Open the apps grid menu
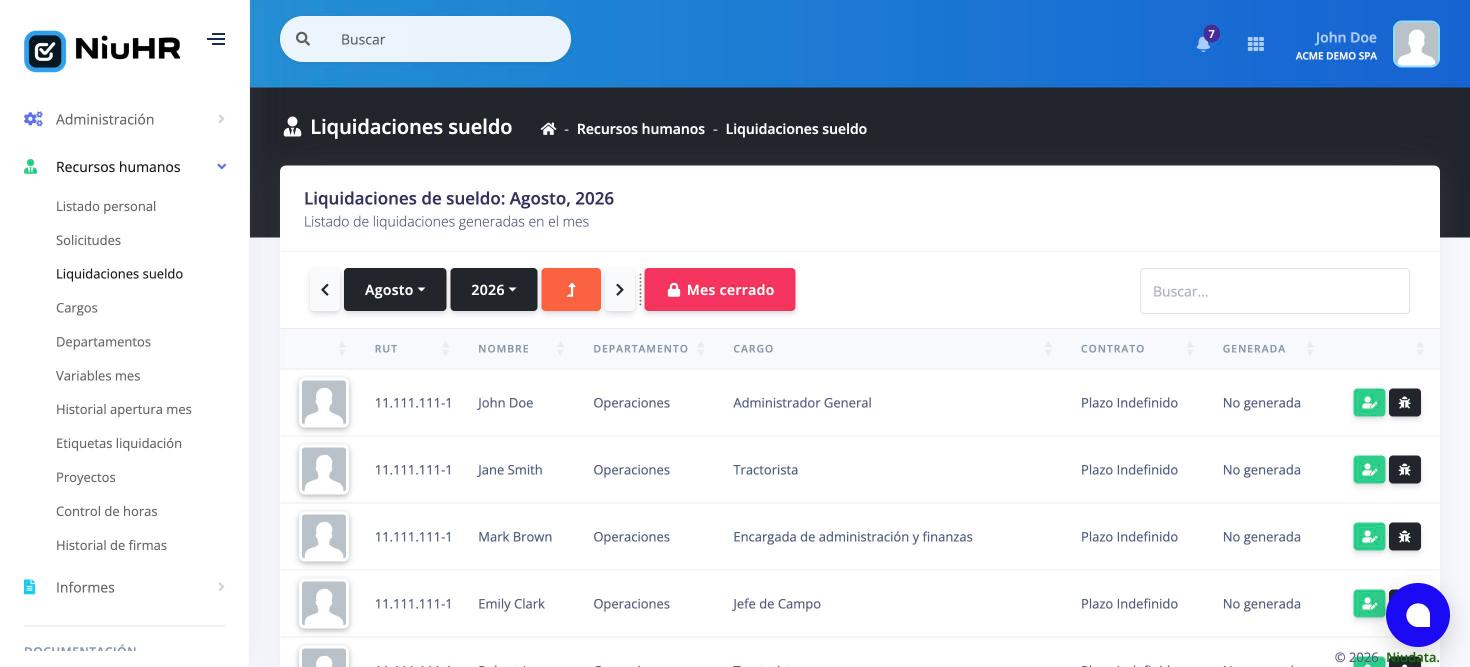 1256,44
